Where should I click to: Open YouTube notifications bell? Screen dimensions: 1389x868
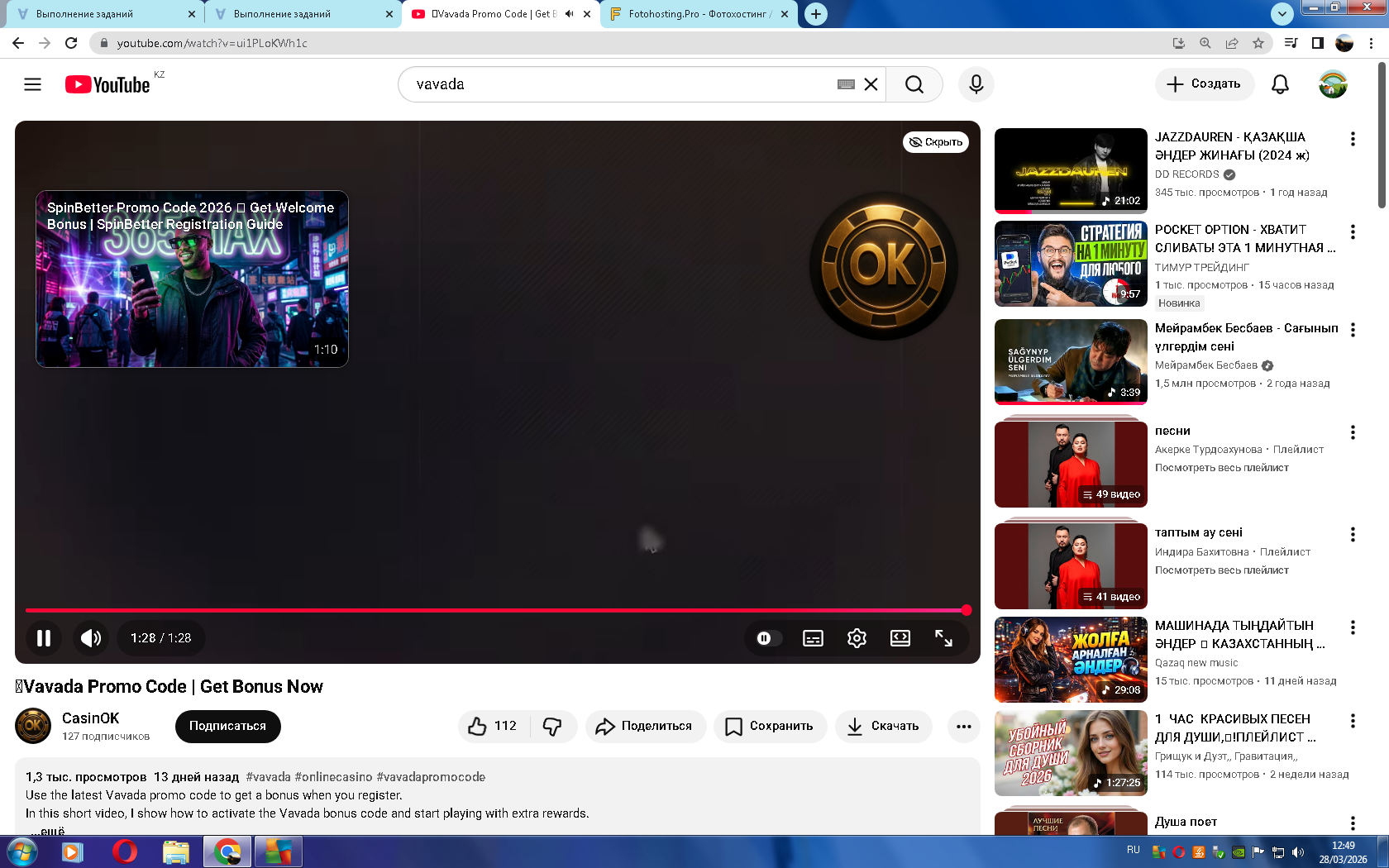(1280, 84)
